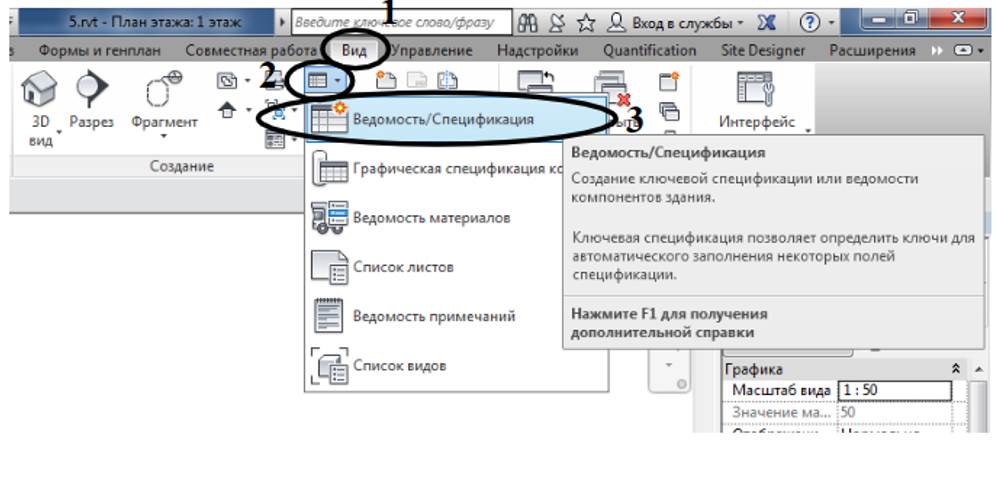
Task: Click the ribbon tabs overflow double-arrow icon
Action: [936, 51]
